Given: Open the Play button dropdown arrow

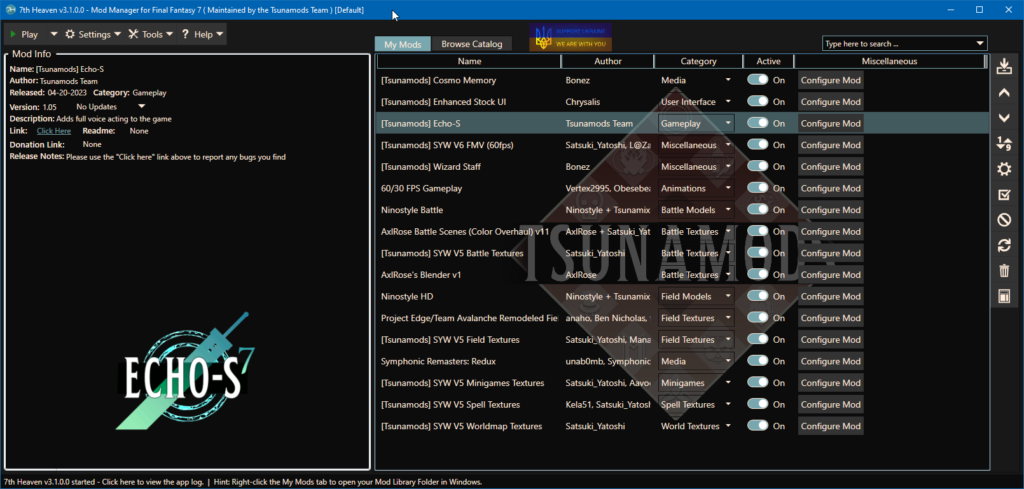Looking at the screenshot, I should point(54,34).
